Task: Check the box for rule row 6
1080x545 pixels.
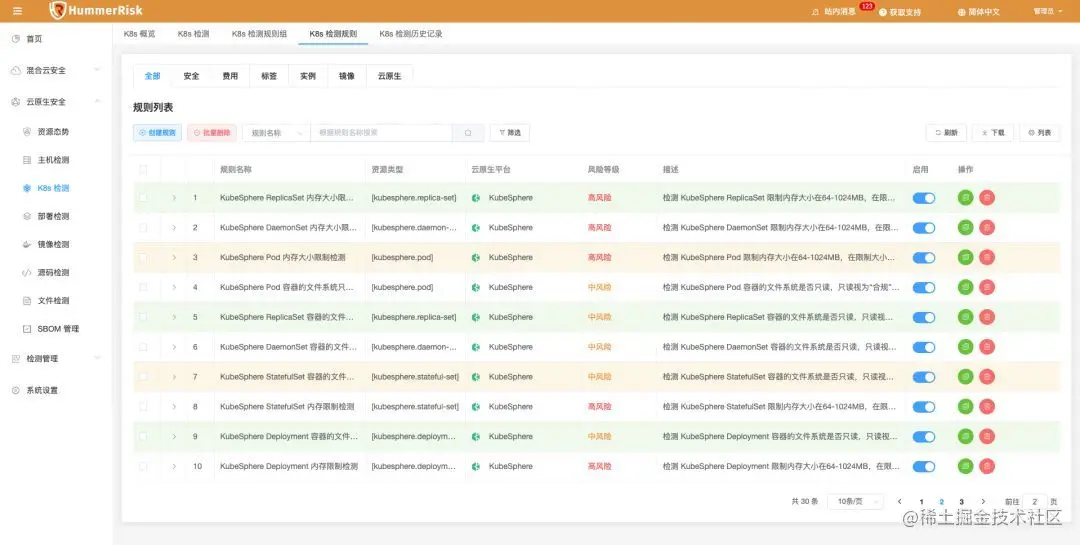Action: 143,347
